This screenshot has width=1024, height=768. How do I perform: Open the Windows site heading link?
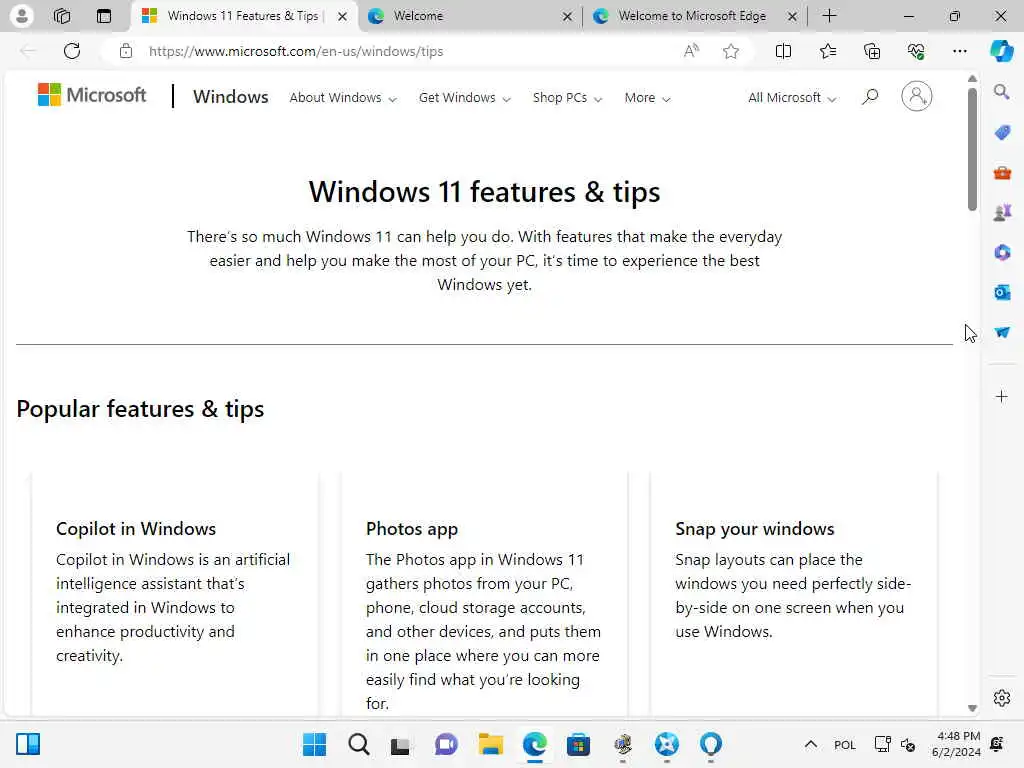(231, 97)
